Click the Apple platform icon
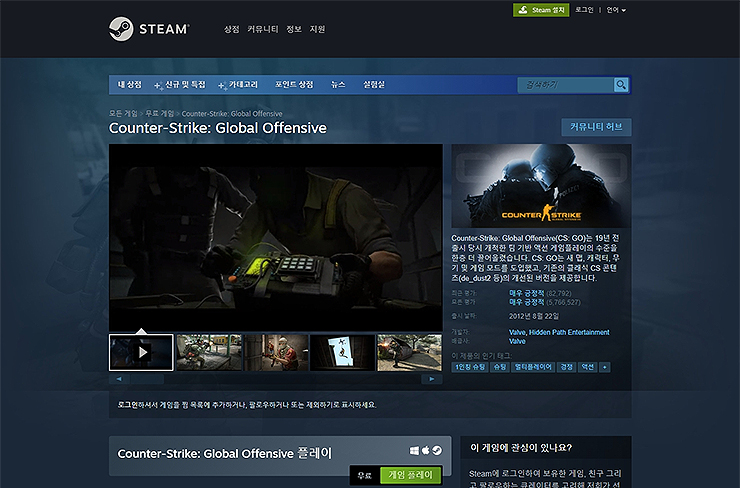The height and width of the screenshot is (488, 740). 426,451
